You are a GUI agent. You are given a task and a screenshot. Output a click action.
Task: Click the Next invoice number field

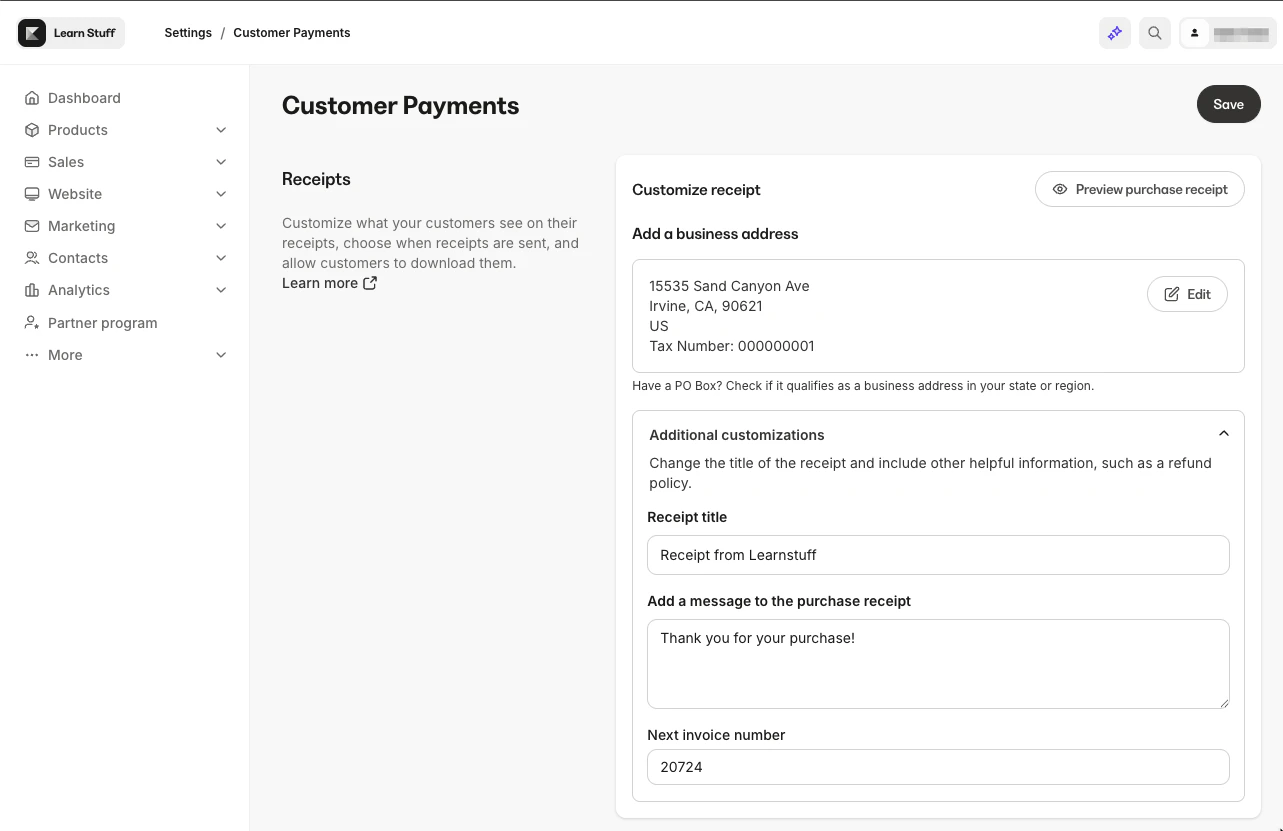click(x=938, y=767)
